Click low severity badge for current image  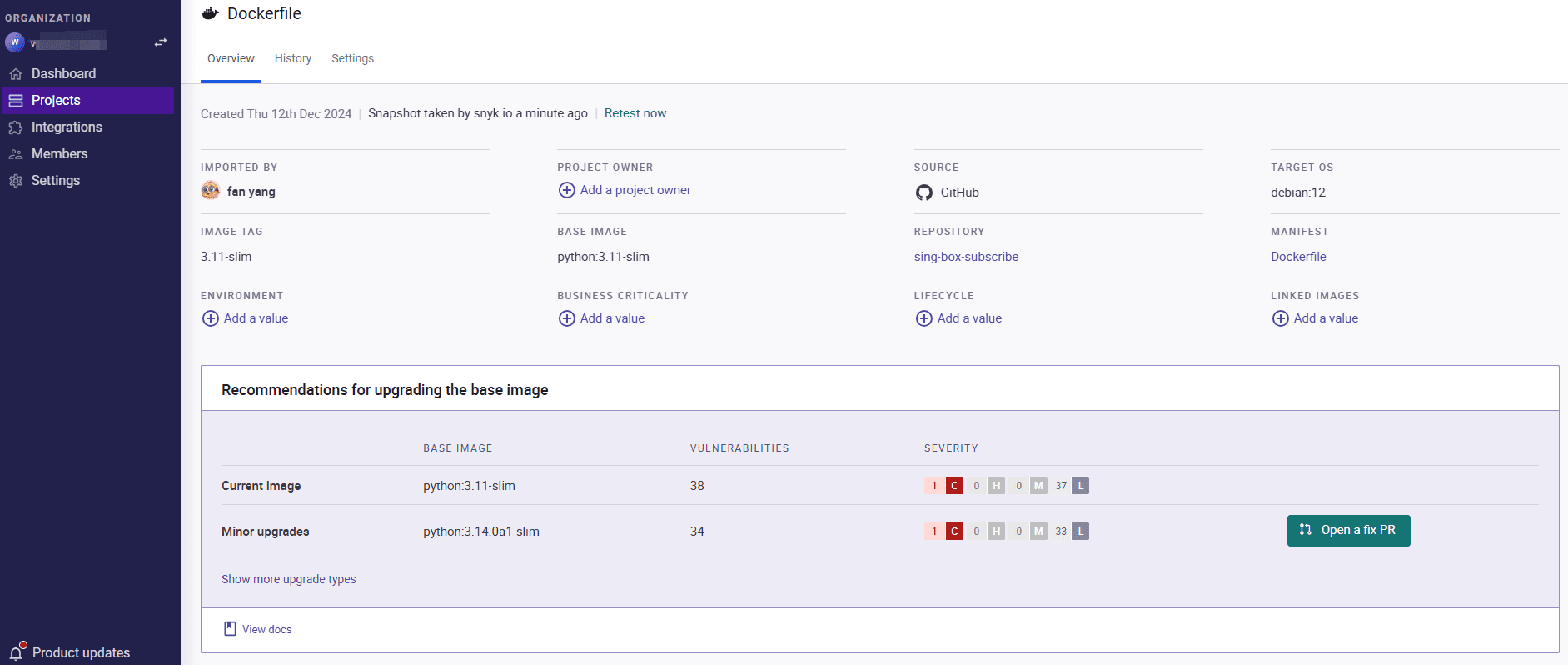coord(1081,486)
